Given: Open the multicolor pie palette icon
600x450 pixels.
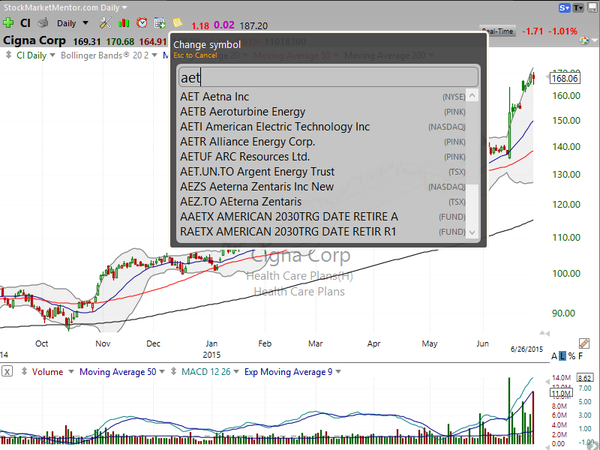Looking at the screenshot, I should 584,40.
